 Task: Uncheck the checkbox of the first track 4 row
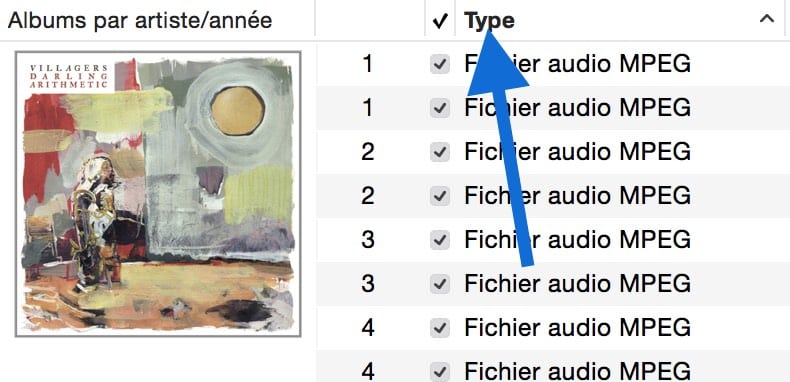click(440, 328)
